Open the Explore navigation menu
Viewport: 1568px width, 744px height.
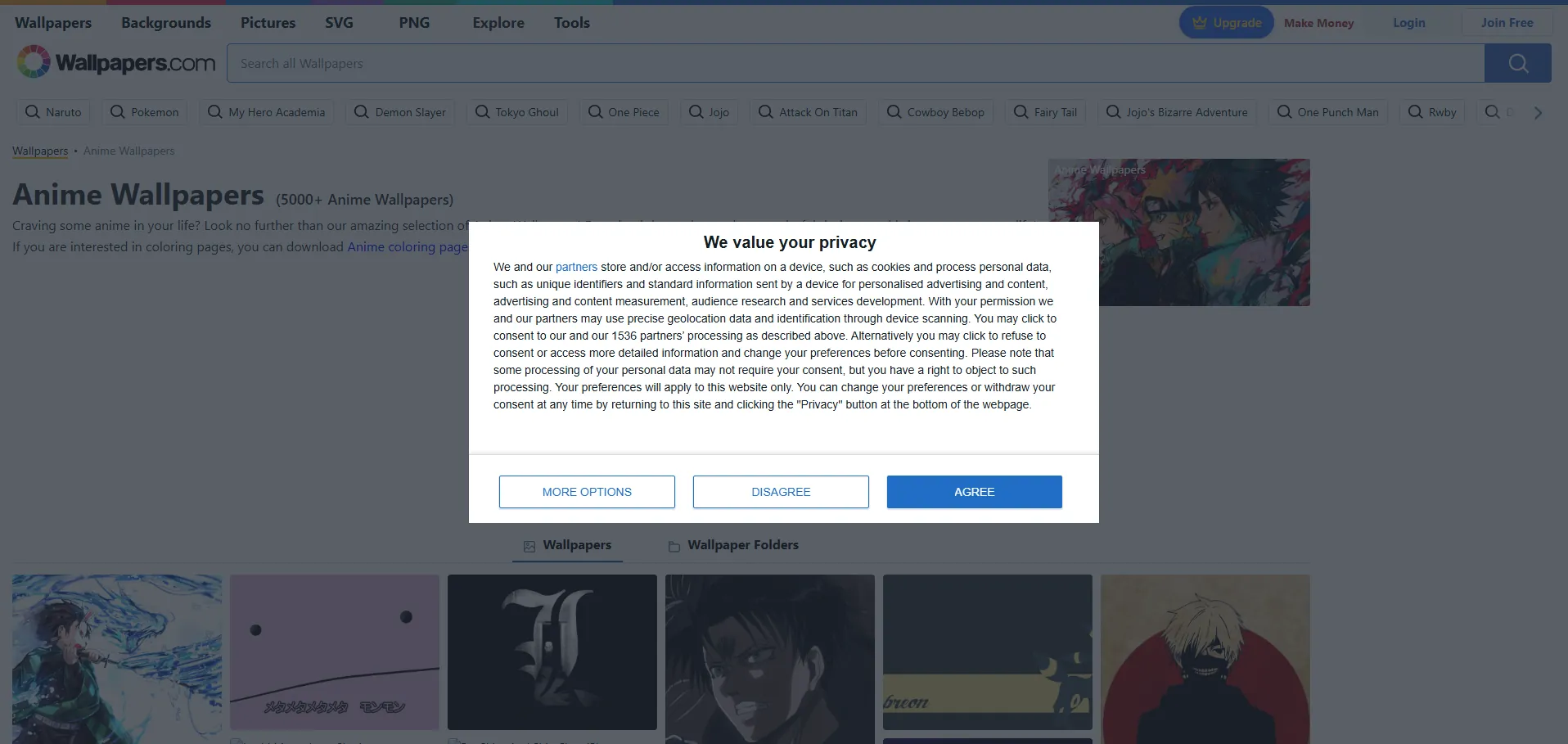pyautogui.click(x=498, y=23)
